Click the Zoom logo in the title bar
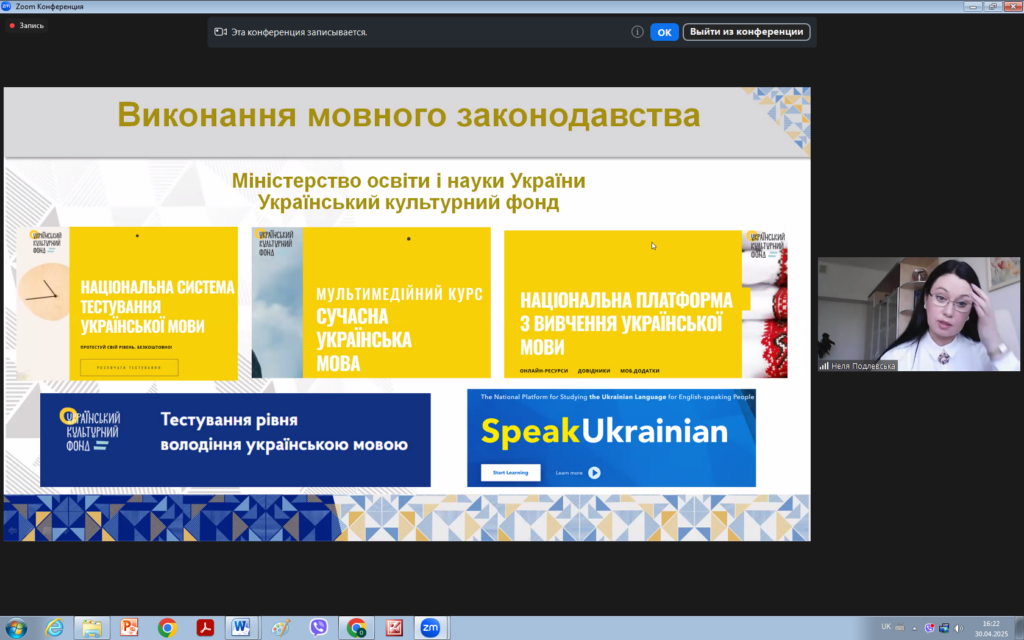The image size is (1024, 640). click(x=7, y=6)
